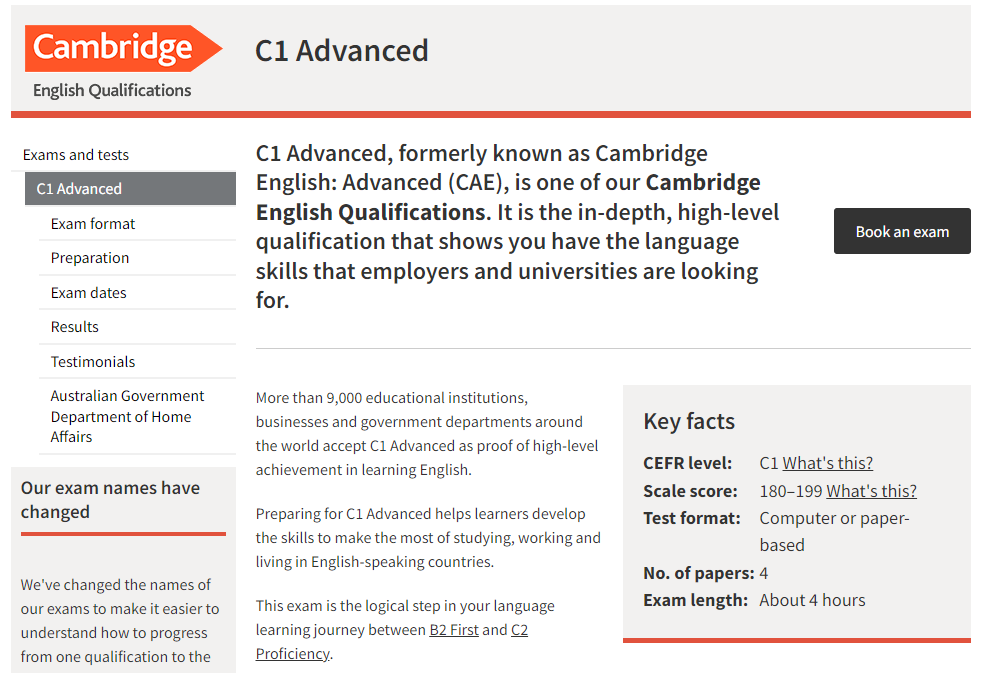Viewport: 982px width, 673px height.
Task: Click the 'Exam length:' label
Action: [695, 600]
